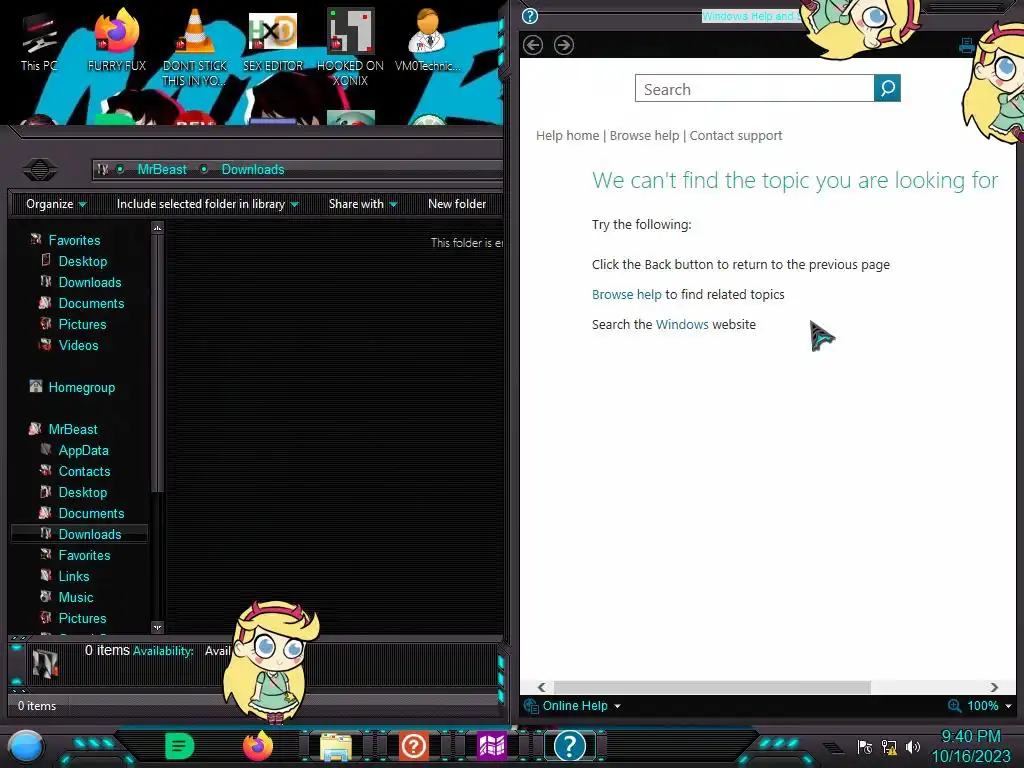Select the MrBeast user folder node
1024x768 pixels.
tap(72, 429)
